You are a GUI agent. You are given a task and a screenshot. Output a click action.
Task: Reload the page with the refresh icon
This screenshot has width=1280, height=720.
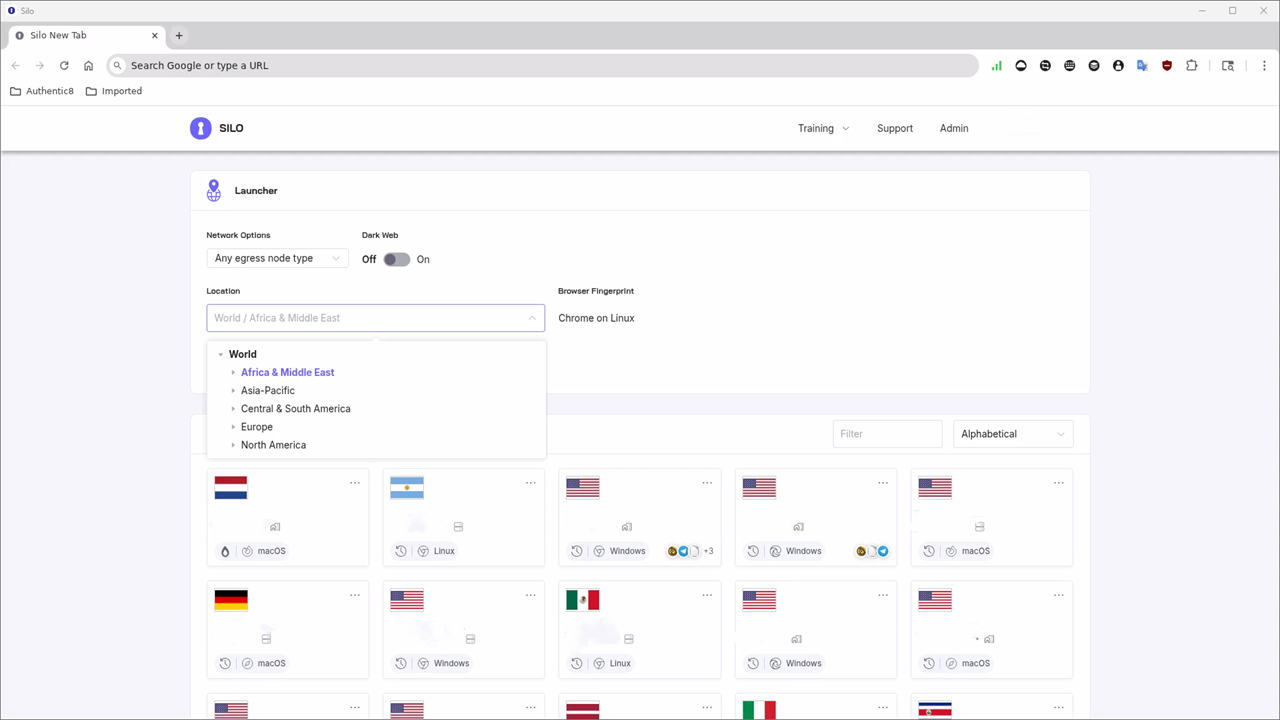pos(64,65)
